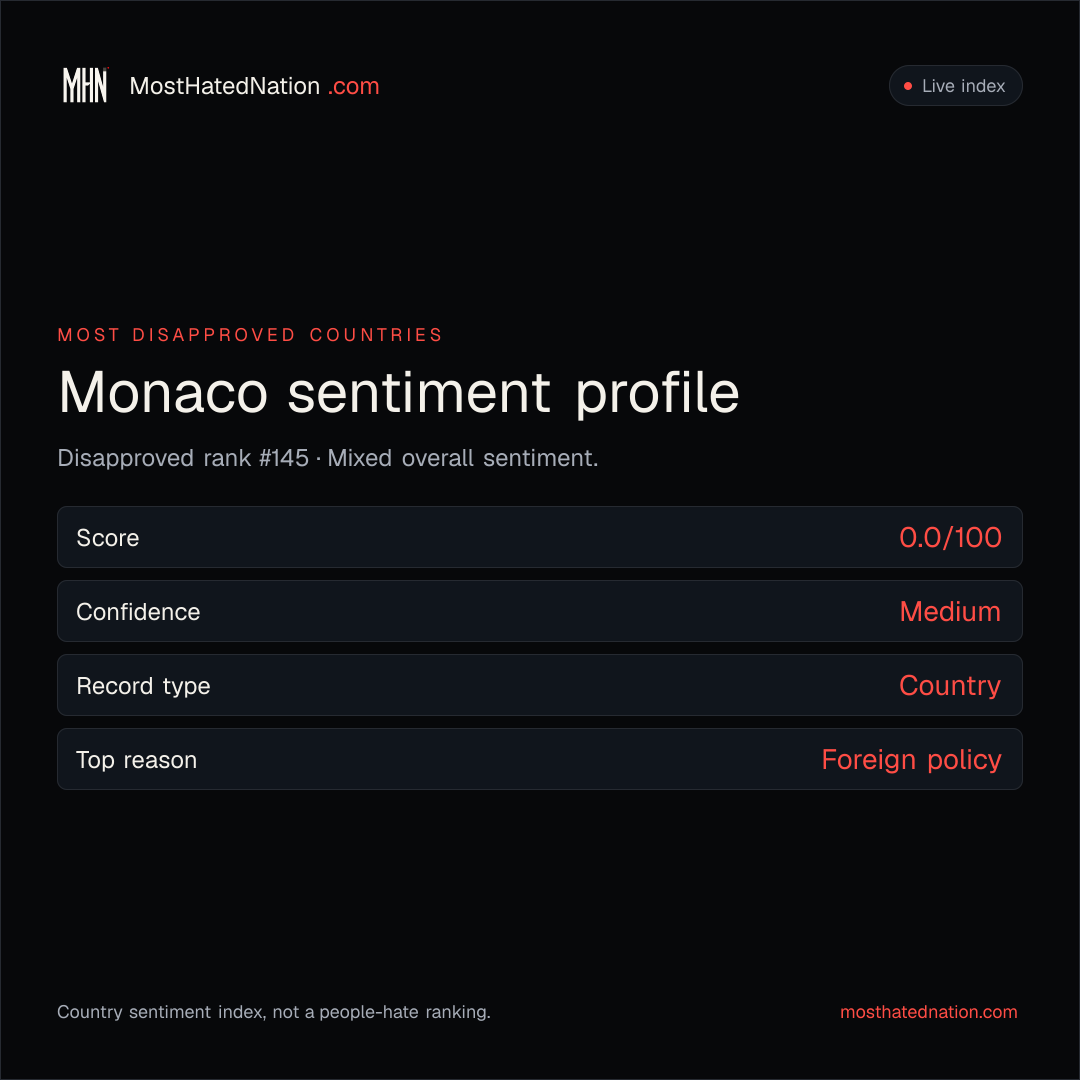Select the Top reason row
Viewport: 1080px width, 1080px height.
point(540,759)
